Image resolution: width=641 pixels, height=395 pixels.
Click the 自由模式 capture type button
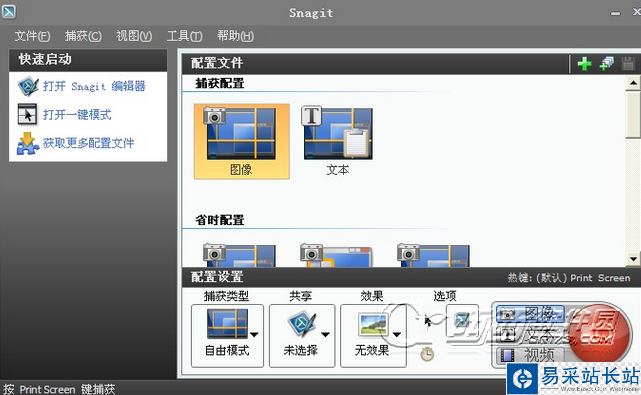click(x=227, y=336)
